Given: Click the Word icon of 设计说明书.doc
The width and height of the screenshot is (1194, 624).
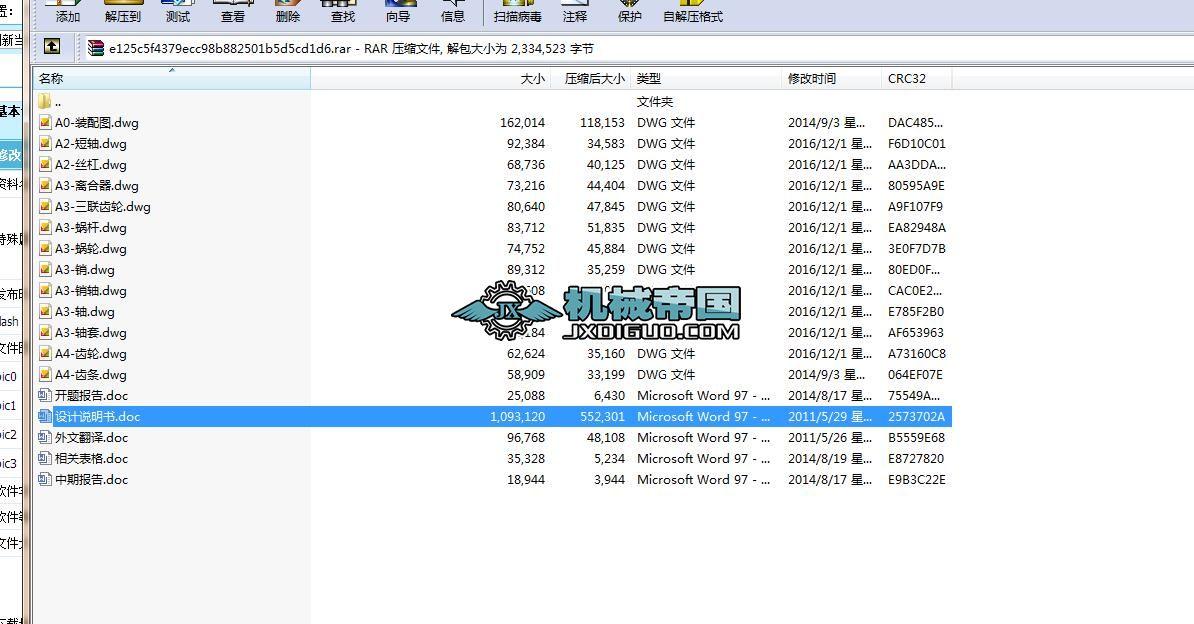Looking at the screenshot, I should click(x=45, y=416).
